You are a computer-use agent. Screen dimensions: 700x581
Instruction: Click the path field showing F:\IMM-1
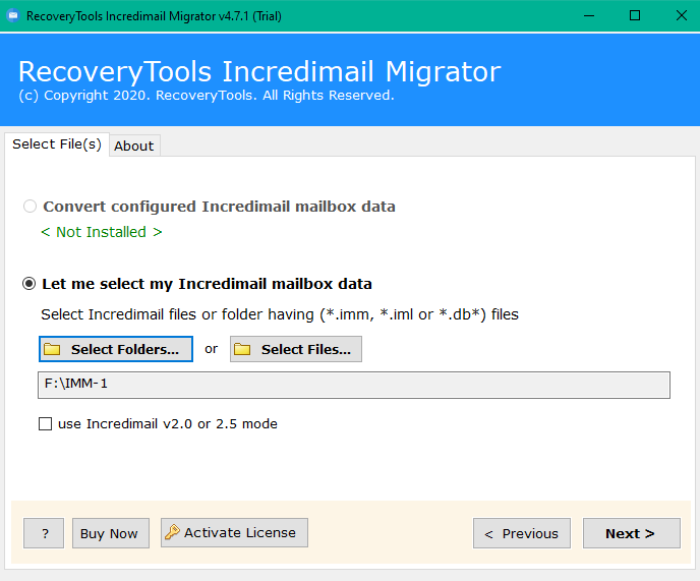[354, 385]
